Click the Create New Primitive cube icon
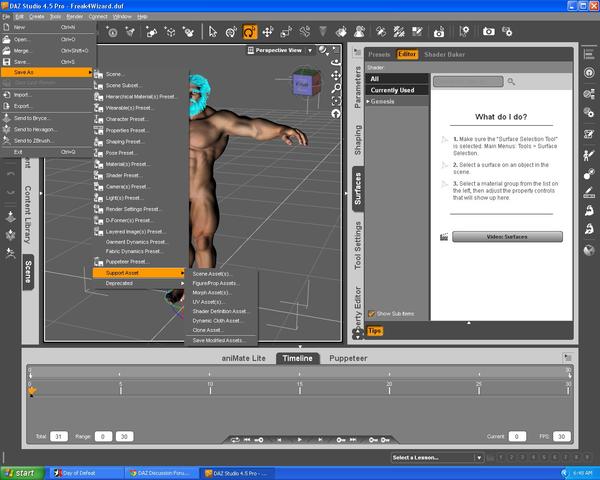Viewport: 600px width, 480px height. [170, 32]
